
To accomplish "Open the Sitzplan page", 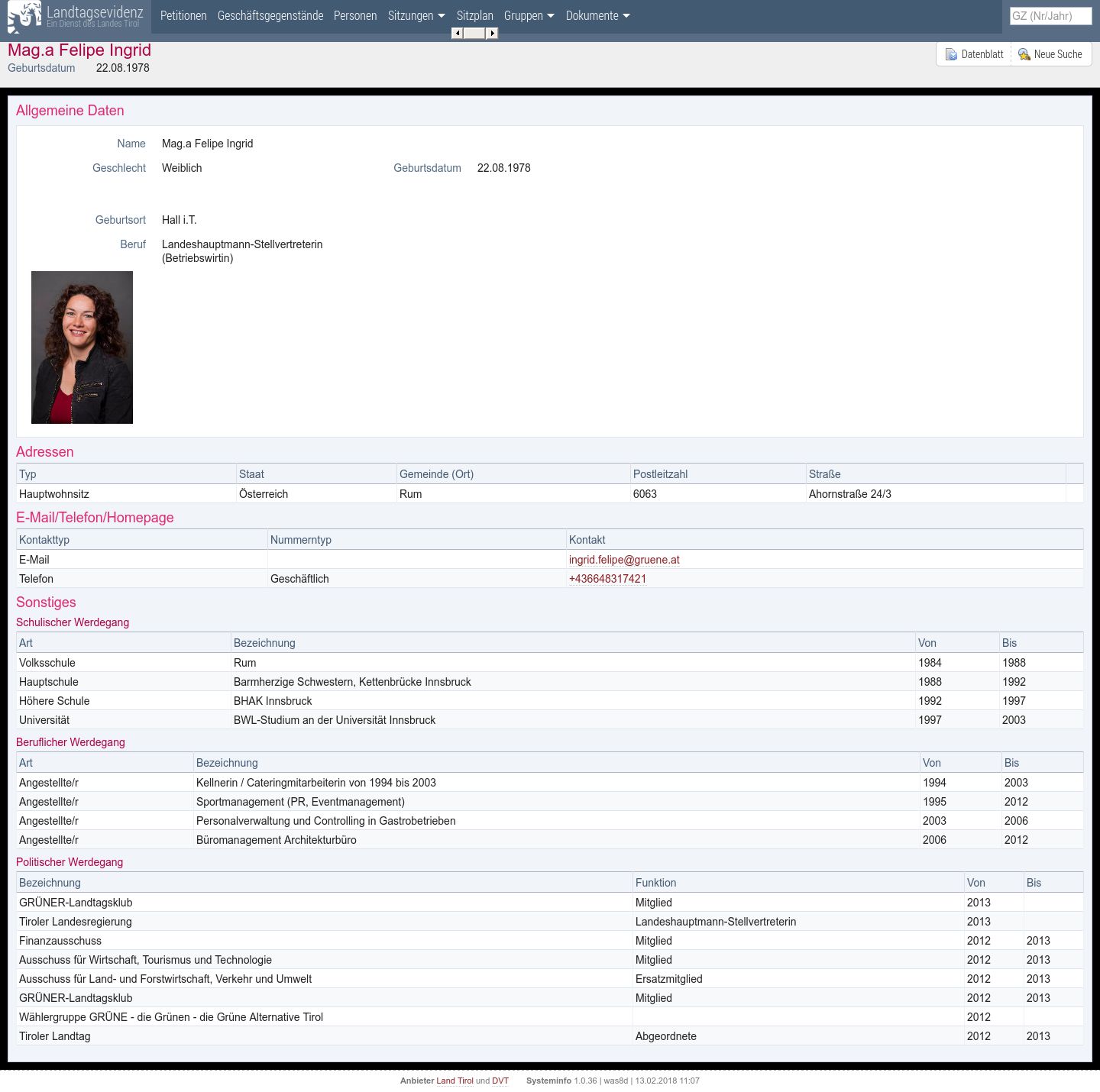I will click(x=475, y=16).
